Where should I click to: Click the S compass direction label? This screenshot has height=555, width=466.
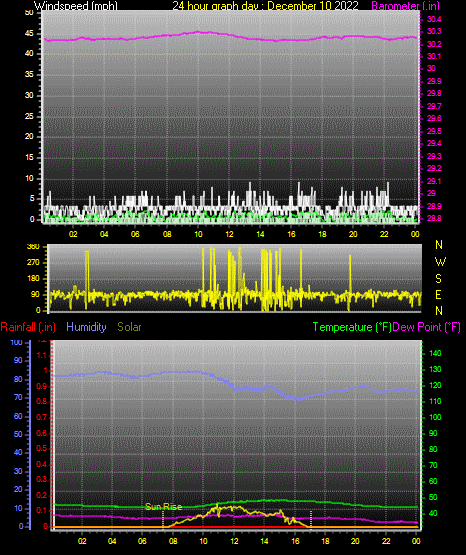click(438, 279)
